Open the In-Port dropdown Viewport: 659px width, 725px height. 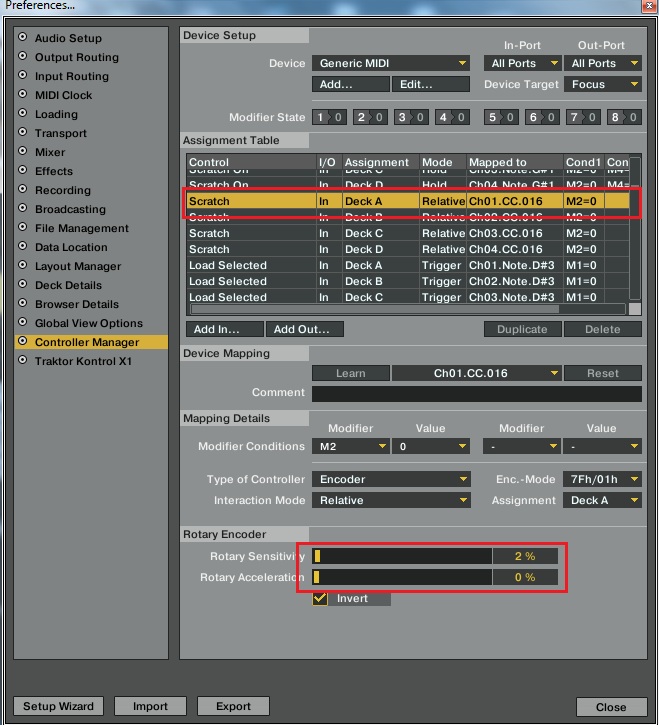(x=523, y=63)
